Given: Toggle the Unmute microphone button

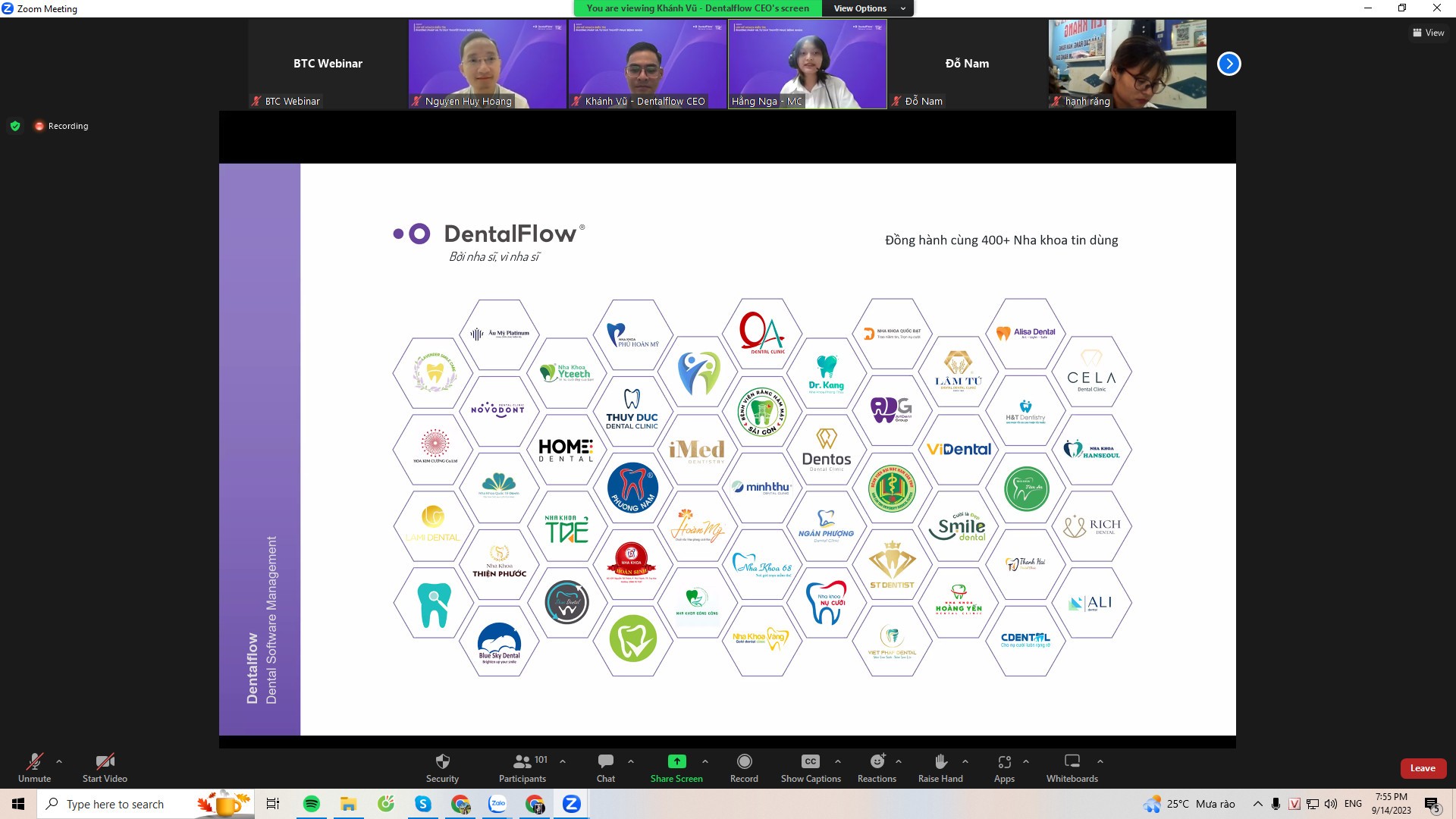Looking at the screenshot, I should pos(34,761).
